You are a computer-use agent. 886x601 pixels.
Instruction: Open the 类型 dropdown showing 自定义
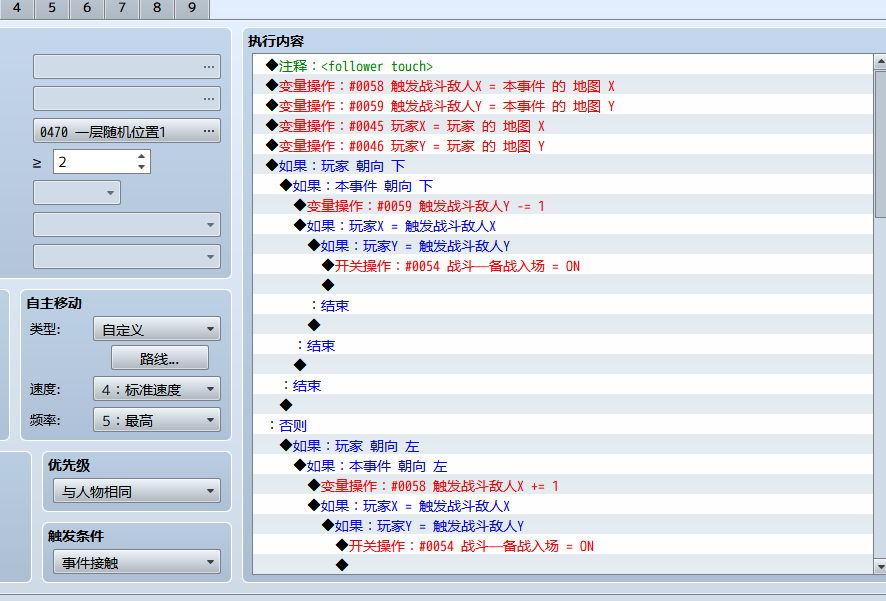(x=157, y=329)
